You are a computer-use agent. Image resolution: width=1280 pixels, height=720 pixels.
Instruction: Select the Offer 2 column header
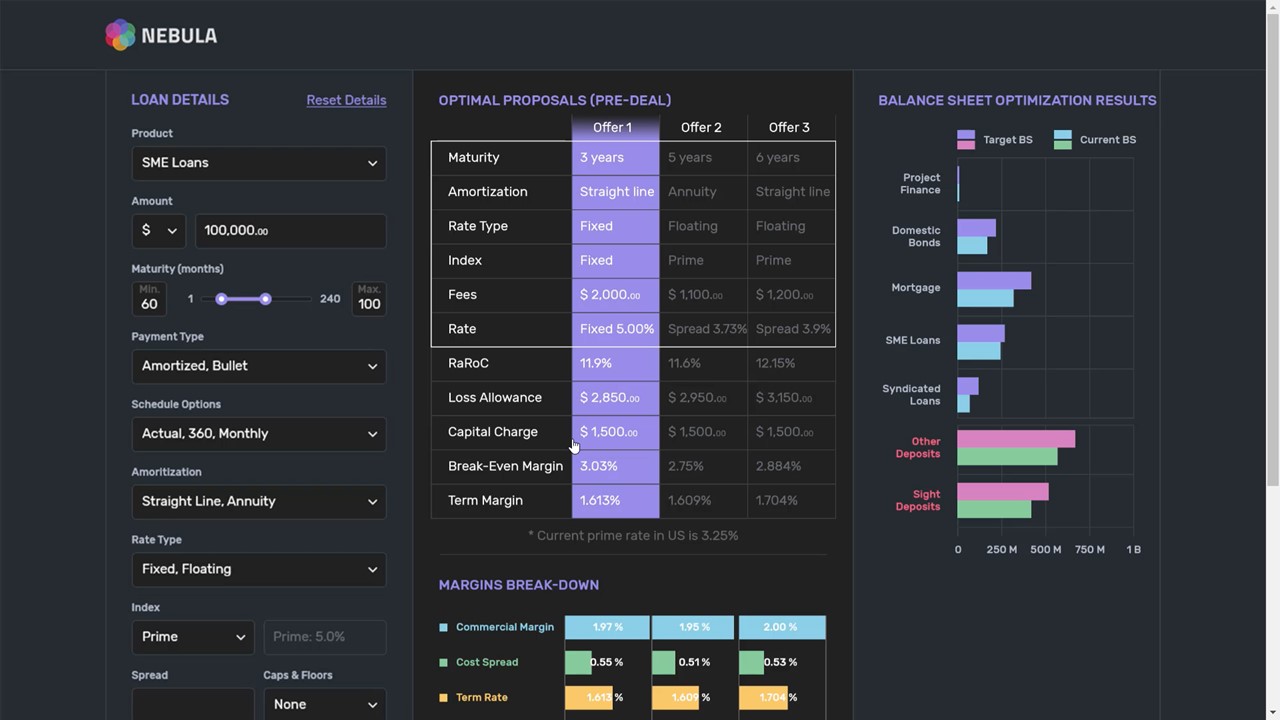(701, 127)
